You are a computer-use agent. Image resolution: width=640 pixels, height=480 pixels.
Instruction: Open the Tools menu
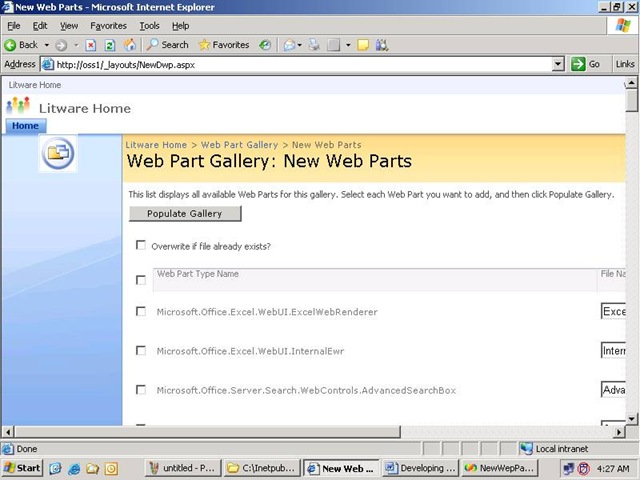(149, 26)
